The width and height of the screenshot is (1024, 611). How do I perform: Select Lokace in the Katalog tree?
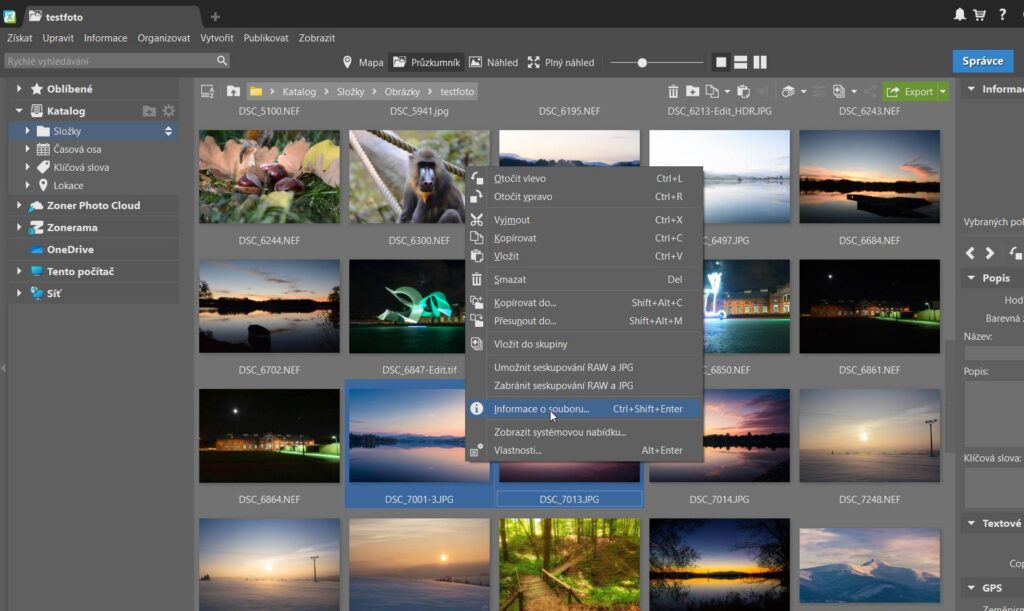pos(68,185)
